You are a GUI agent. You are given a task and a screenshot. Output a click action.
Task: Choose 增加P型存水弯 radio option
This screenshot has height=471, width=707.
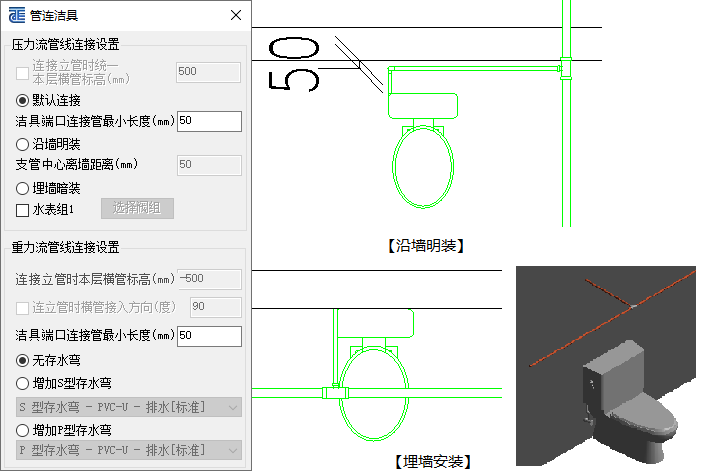tap(22, 430)
